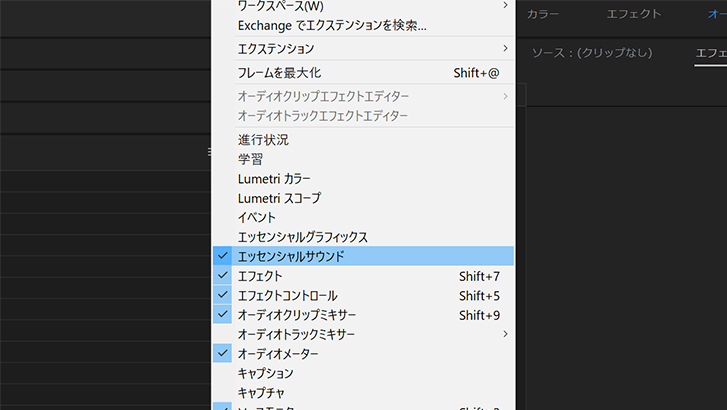The image size is (727, 410).
Task: Open the エッセンシャルグラフィックス panel
Action: coord(363,237)
